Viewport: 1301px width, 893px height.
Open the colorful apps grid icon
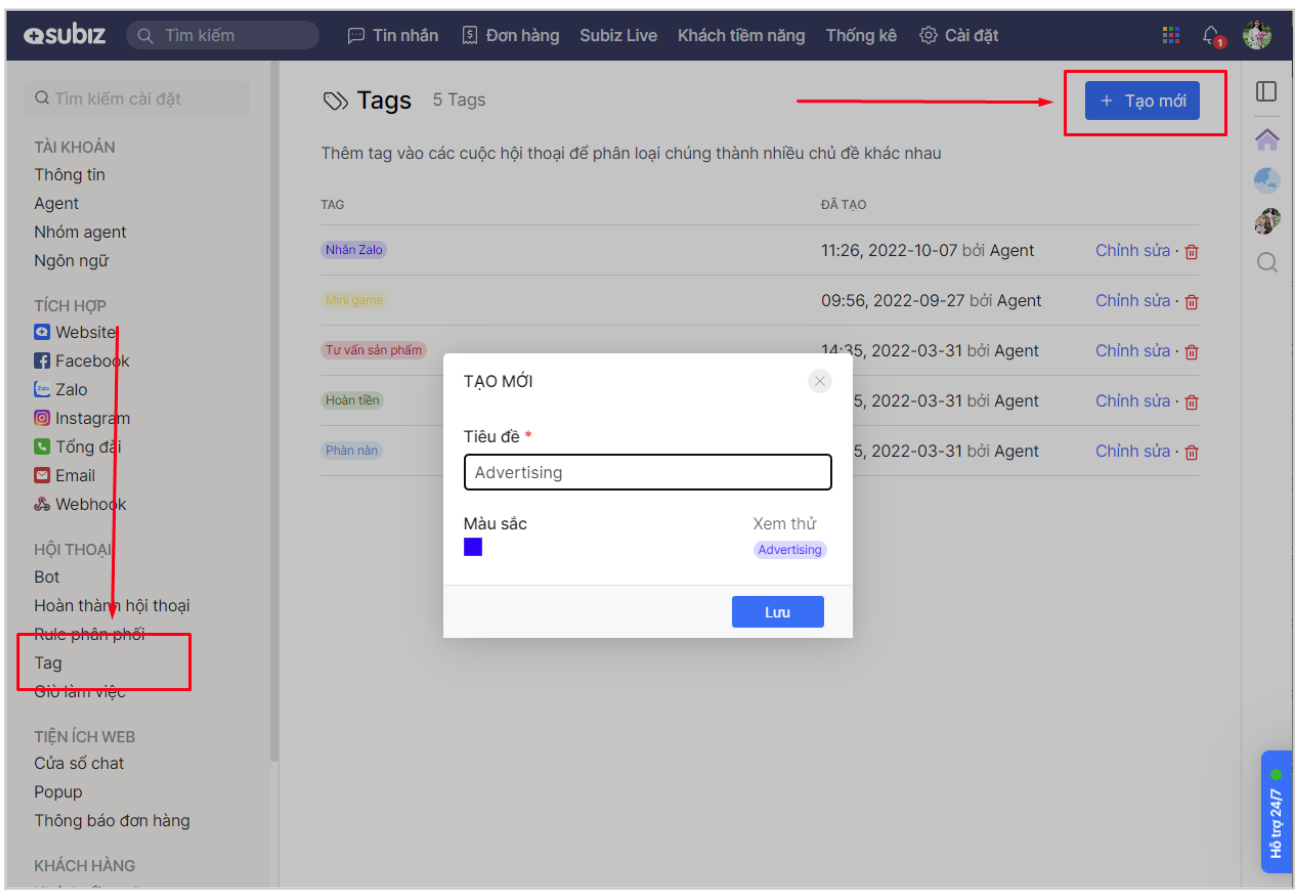[1171, 35]
